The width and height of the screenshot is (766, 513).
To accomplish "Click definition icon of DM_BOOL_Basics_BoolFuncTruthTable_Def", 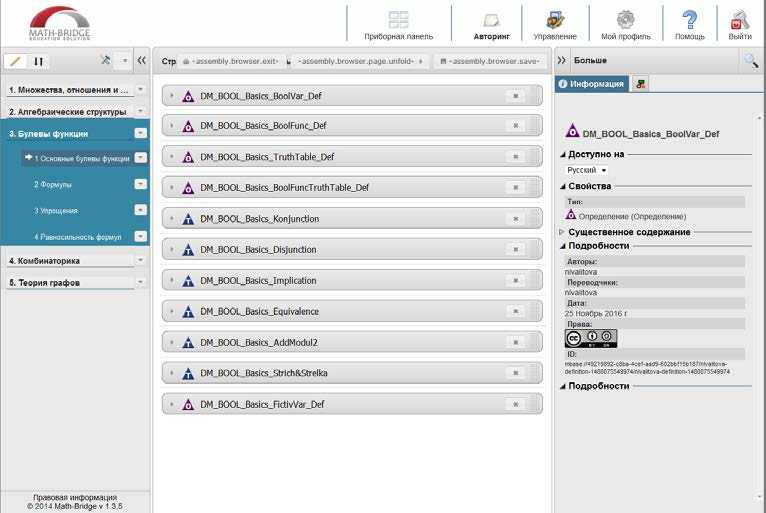I will click(188, 188).
